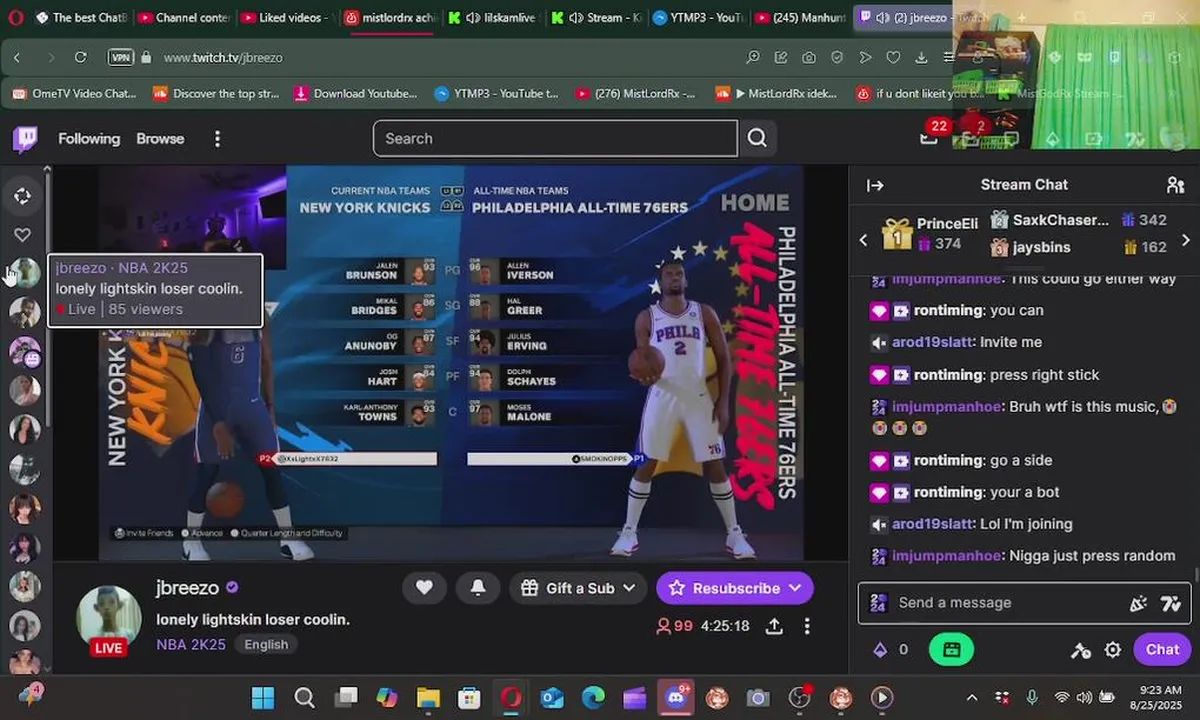Open rontiming's 'press right stick' chat name

click(948, 375)
